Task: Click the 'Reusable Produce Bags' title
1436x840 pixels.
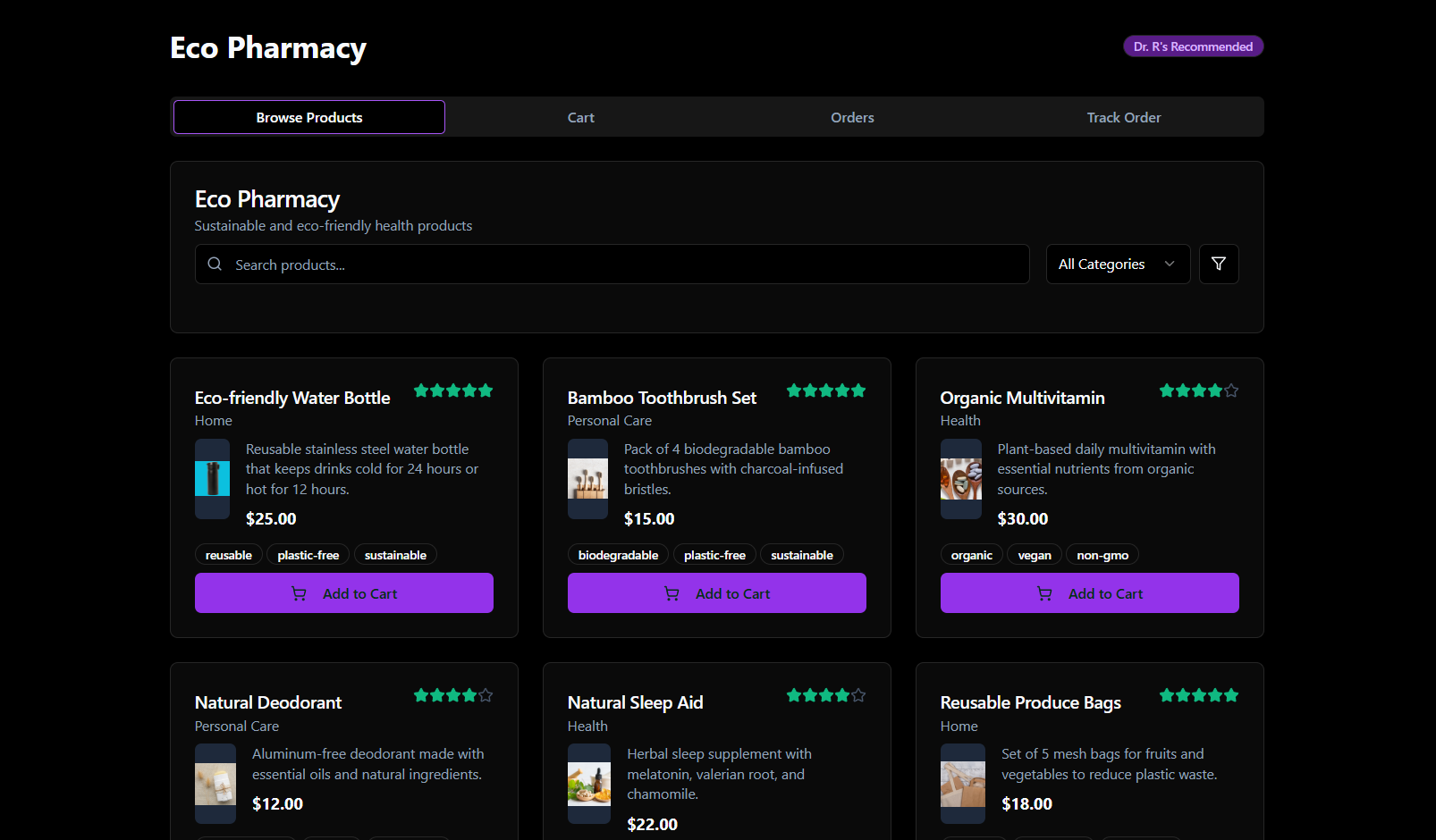Action: coord(1030,702)
